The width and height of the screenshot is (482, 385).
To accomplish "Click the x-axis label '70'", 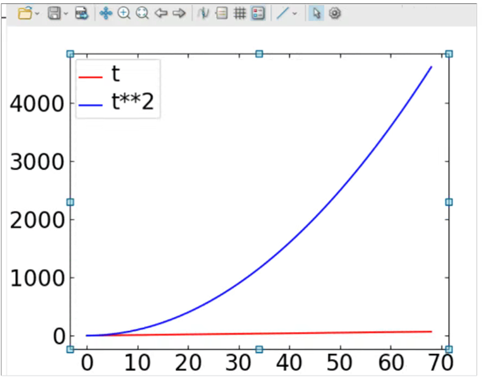I will (441, 363).
